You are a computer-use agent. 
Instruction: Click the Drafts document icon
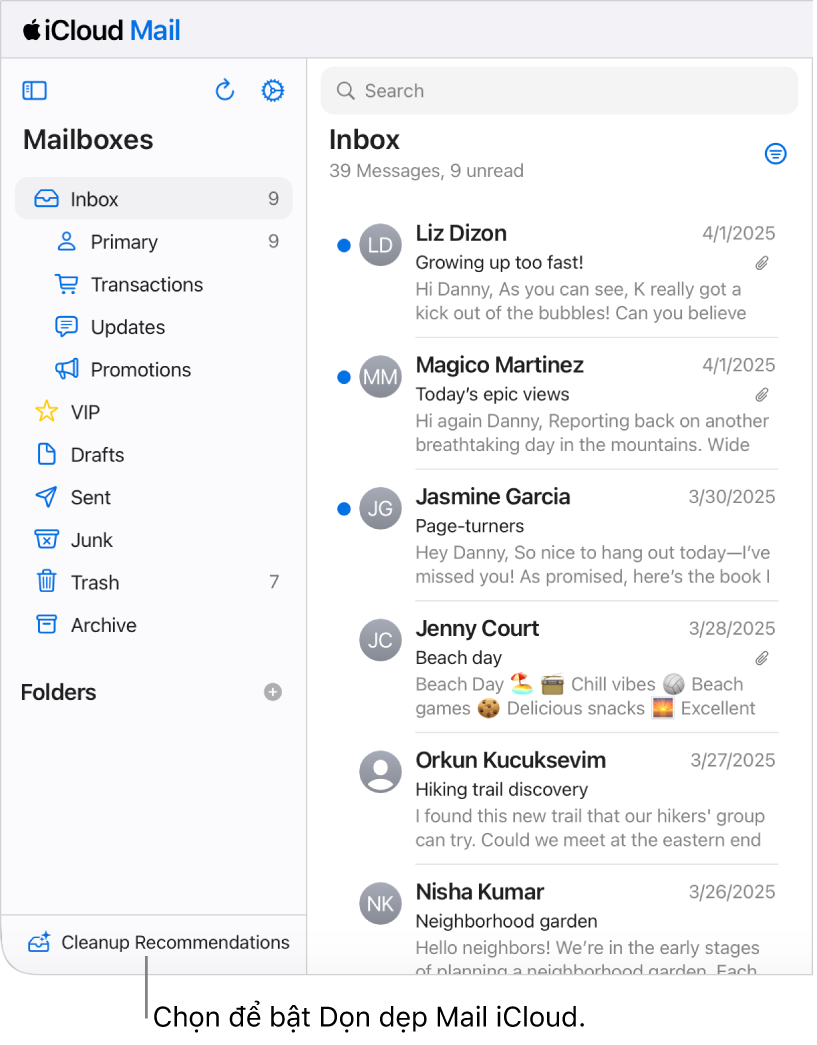(x=46, y=455)
